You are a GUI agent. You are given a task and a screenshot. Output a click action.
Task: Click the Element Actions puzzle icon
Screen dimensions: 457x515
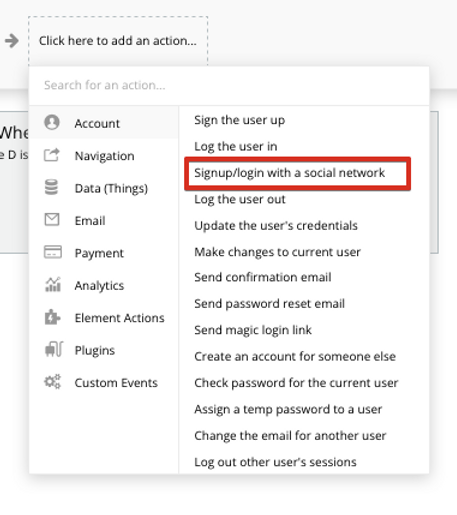click(x=52, y=317)
